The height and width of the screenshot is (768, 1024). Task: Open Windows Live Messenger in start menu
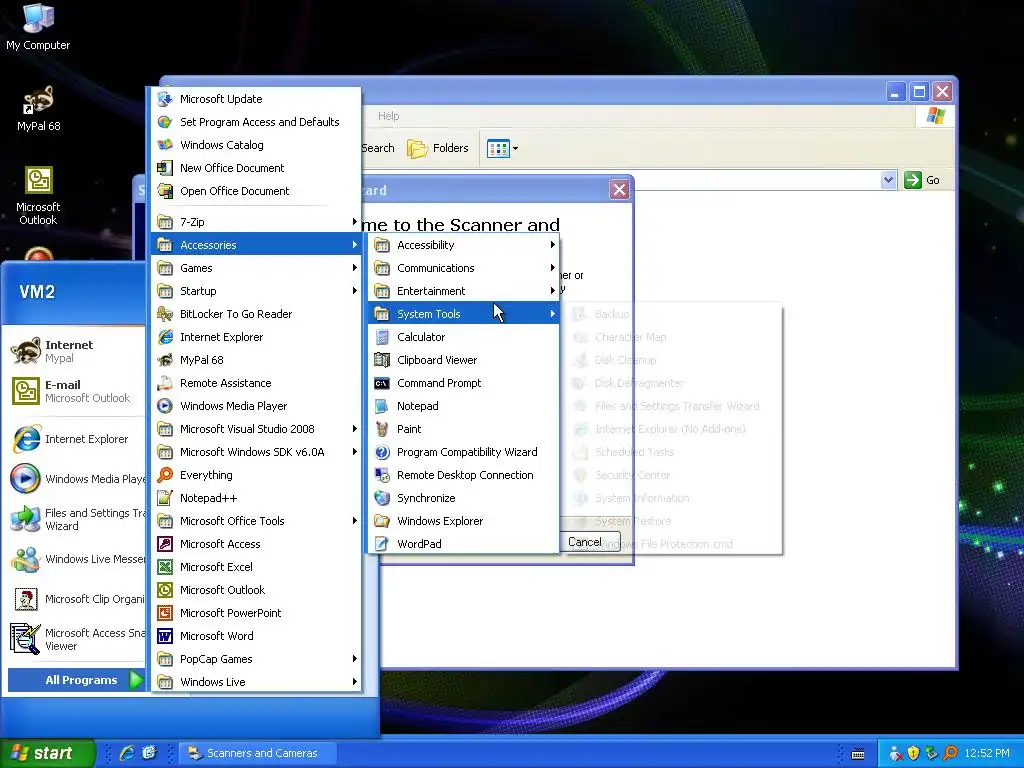[x=76, y=559]
